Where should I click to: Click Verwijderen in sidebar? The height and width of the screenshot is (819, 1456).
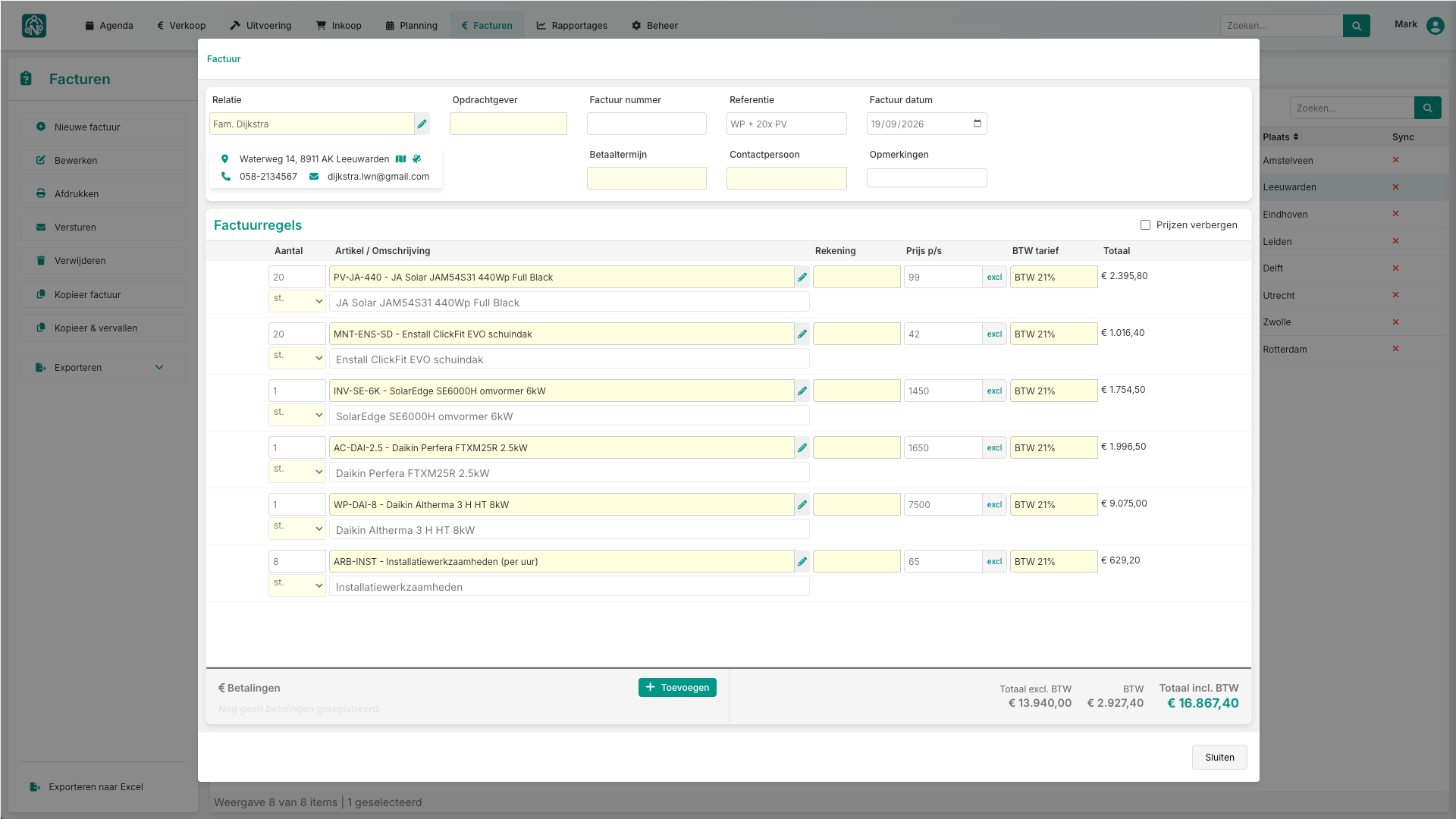(x=102, y=261)
